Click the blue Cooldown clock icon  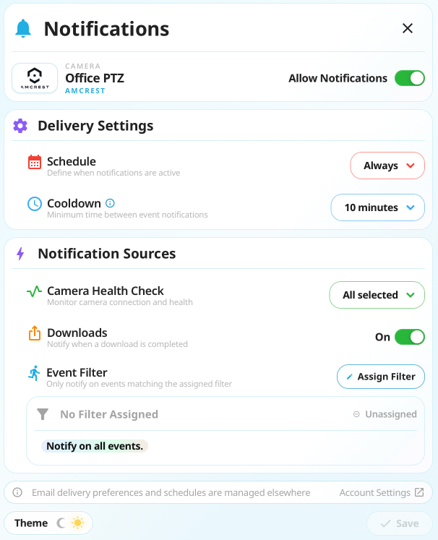(x=34, y=204)
